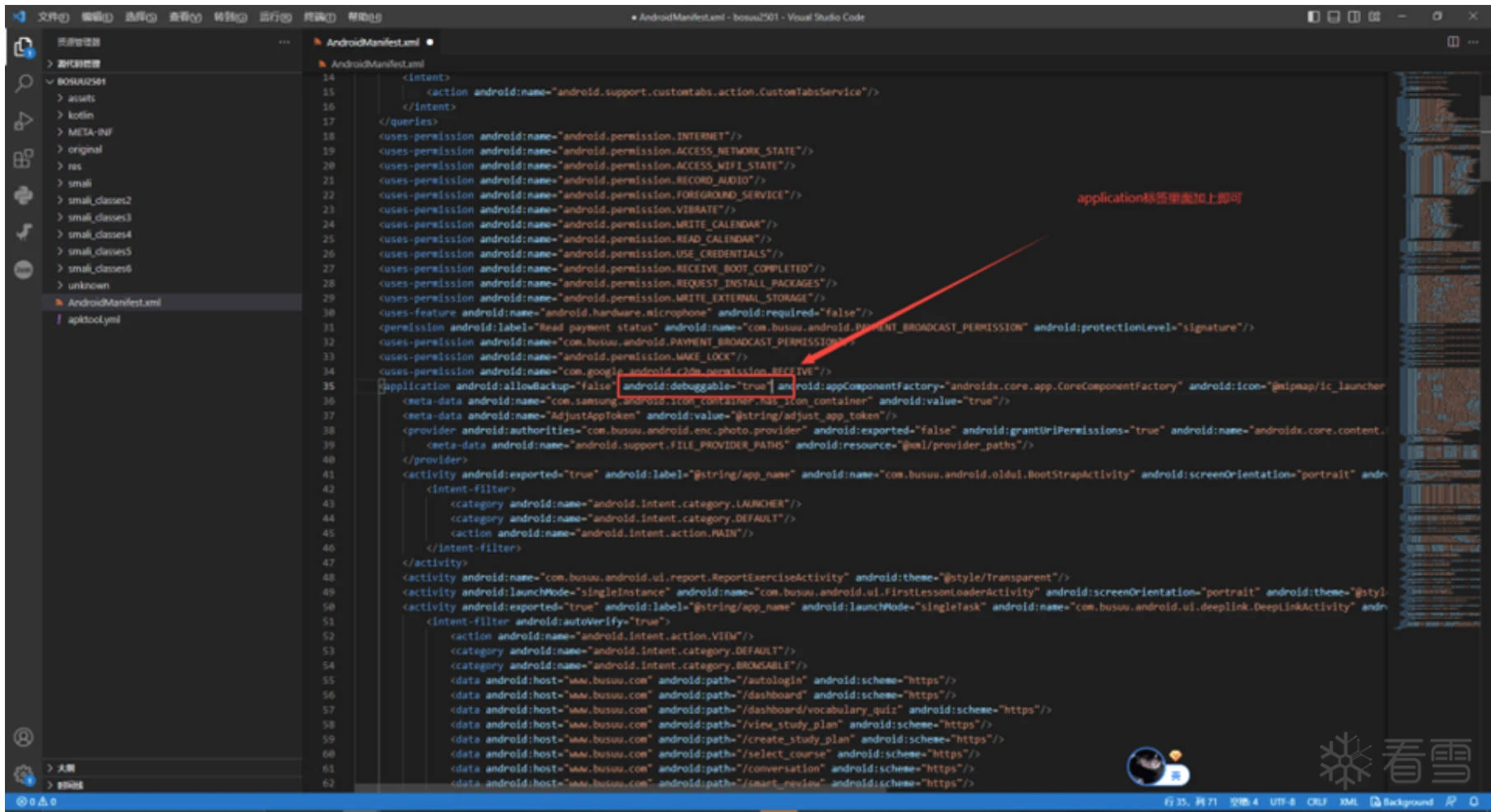This screenshot has height=812, width=1491.
Task: Select the smali_classes6 folder
Action: [x=173, y=268]
